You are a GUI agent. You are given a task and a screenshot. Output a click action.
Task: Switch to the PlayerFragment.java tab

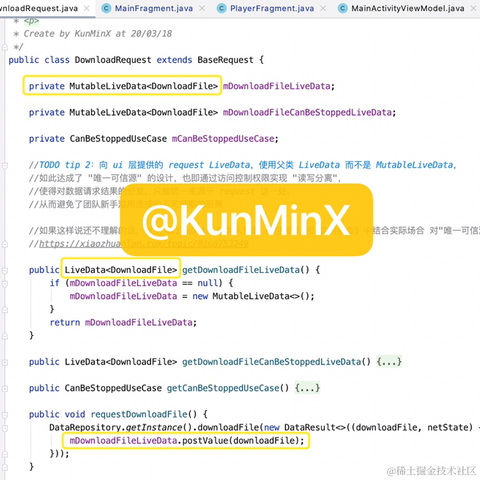(272, 8)
